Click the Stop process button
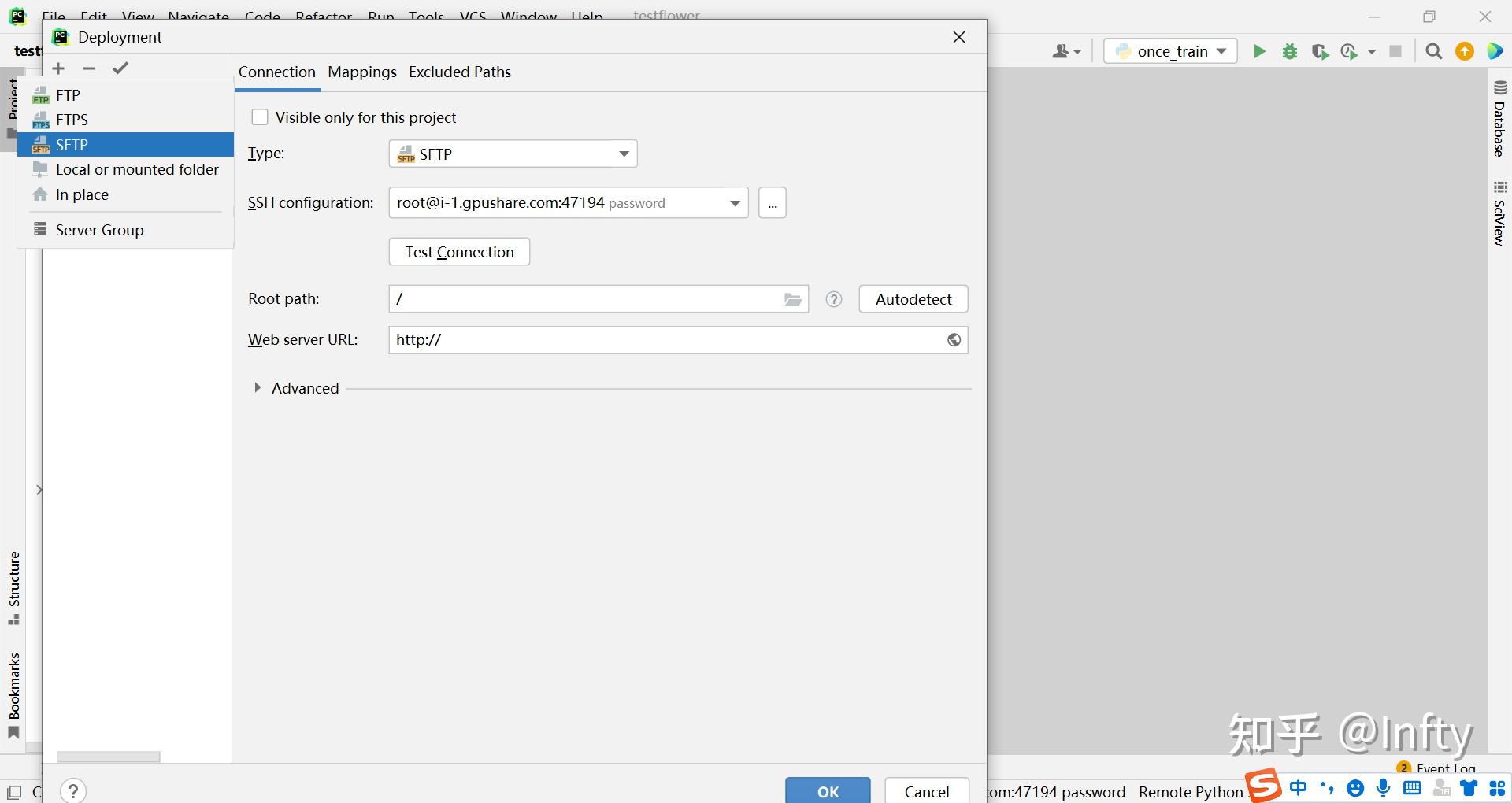 point(1395,51)
